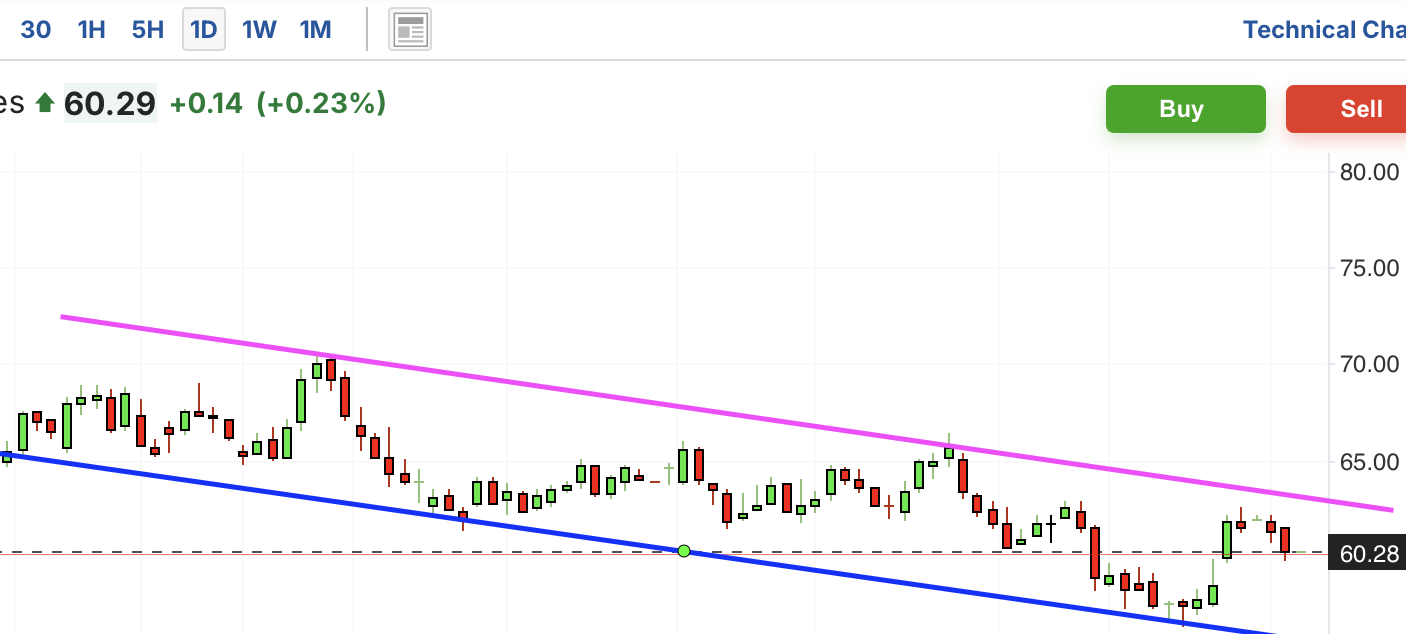Click the last price 60.29
1406x634 pixels.
pos(110,103)
